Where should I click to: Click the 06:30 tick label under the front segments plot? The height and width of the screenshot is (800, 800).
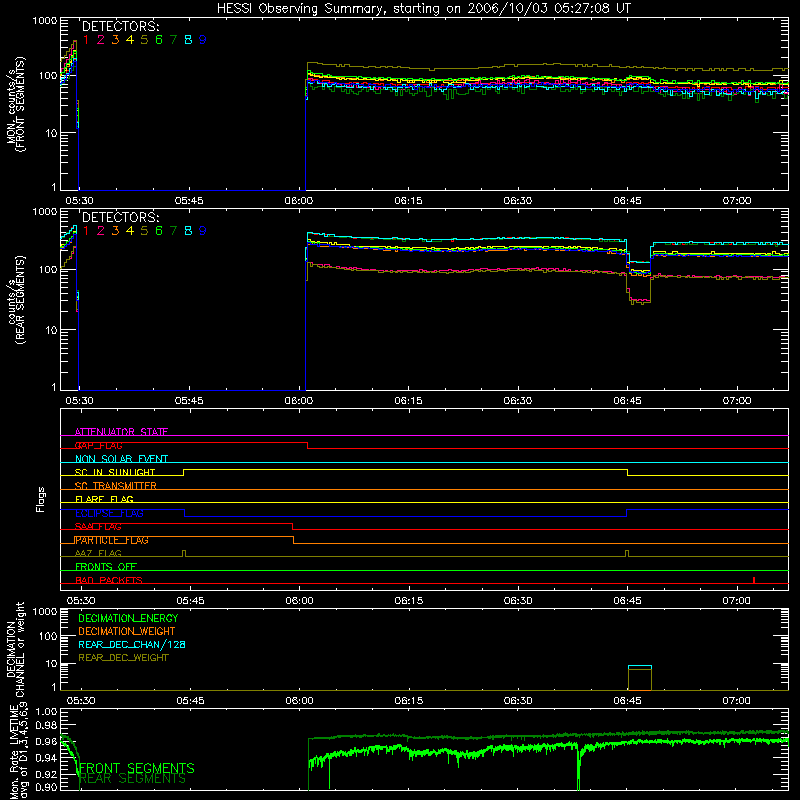pyautogui.click(x=518, y=201)
